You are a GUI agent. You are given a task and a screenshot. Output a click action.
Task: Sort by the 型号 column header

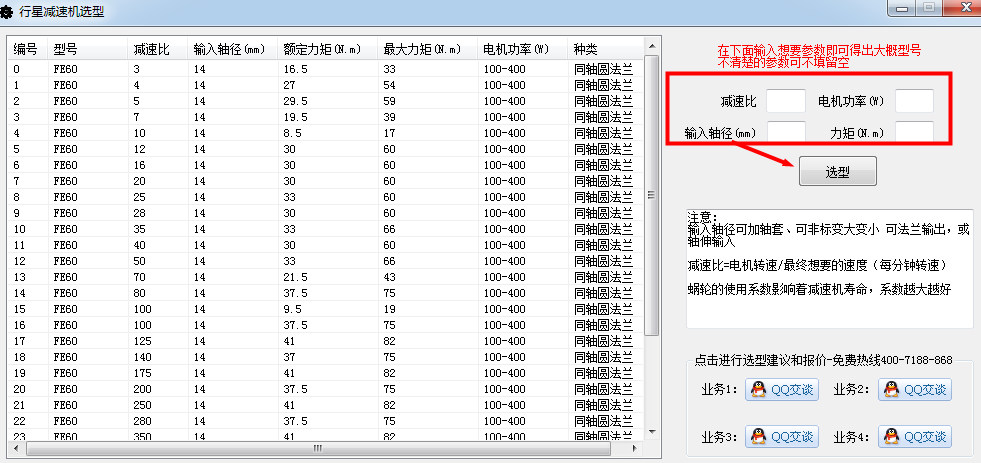[x=87, y=49]
